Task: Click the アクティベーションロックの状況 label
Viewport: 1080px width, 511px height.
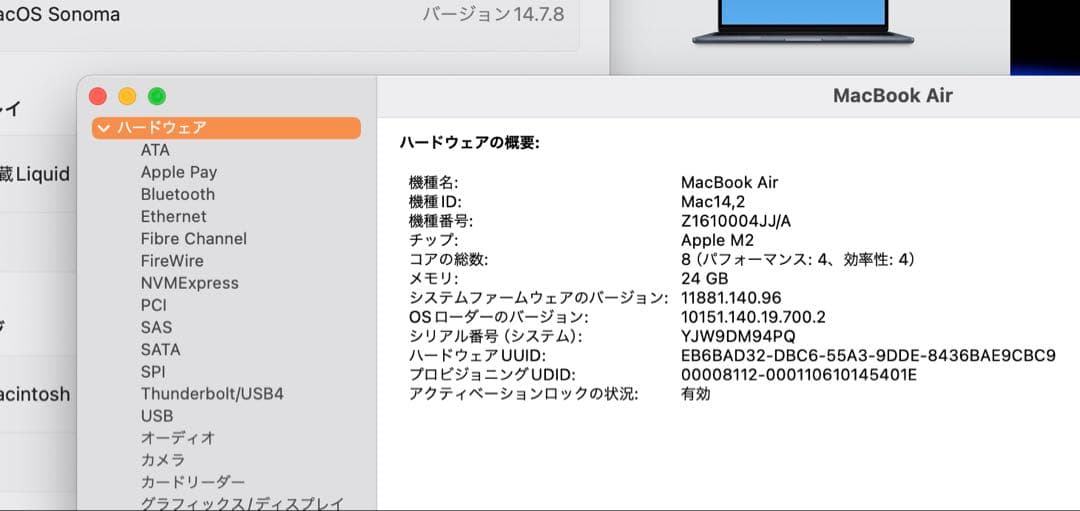Action: pos(523,395)
